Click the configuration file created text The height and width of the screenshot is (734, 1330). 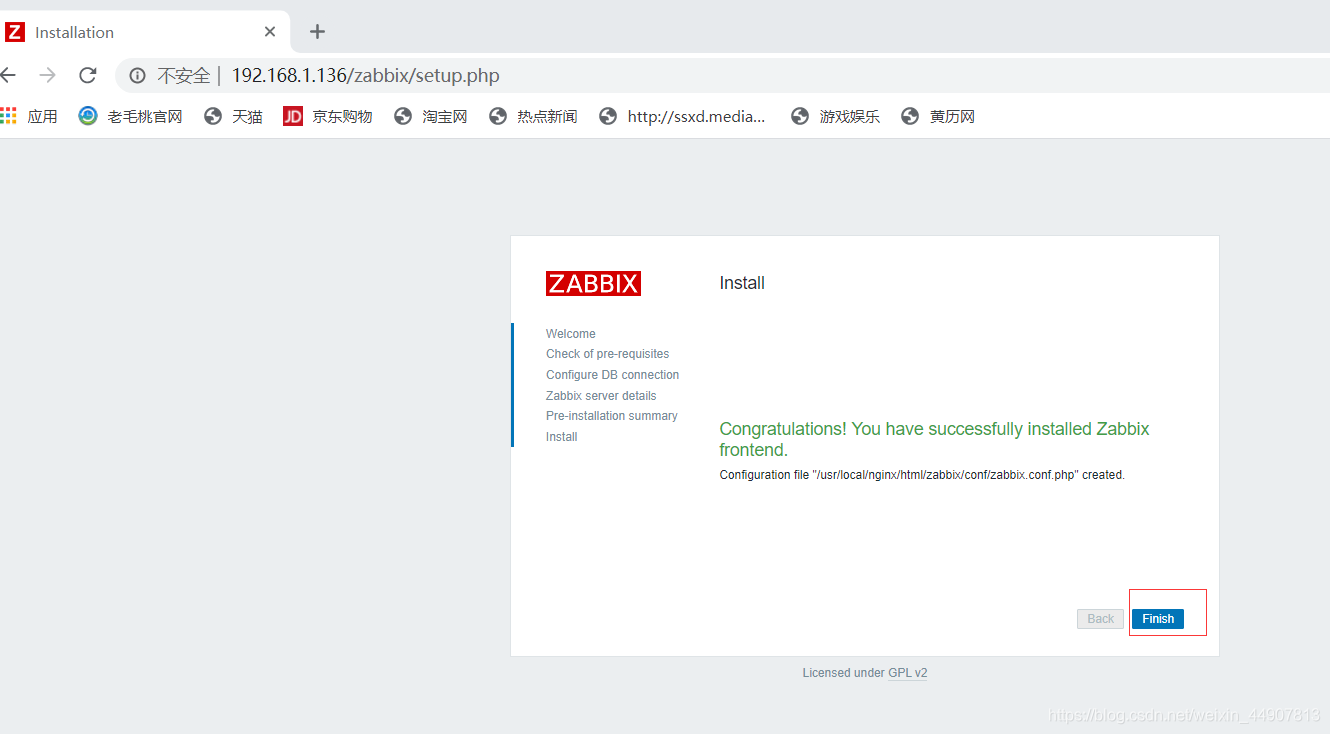(922, 475)
